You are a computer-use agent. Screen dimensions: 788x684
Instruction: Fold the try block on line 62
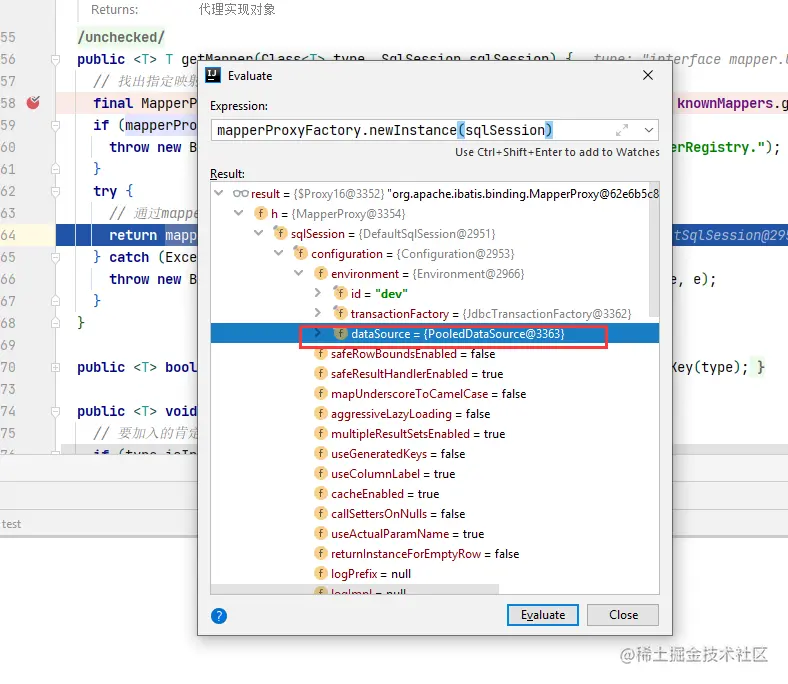pos(55,191)
